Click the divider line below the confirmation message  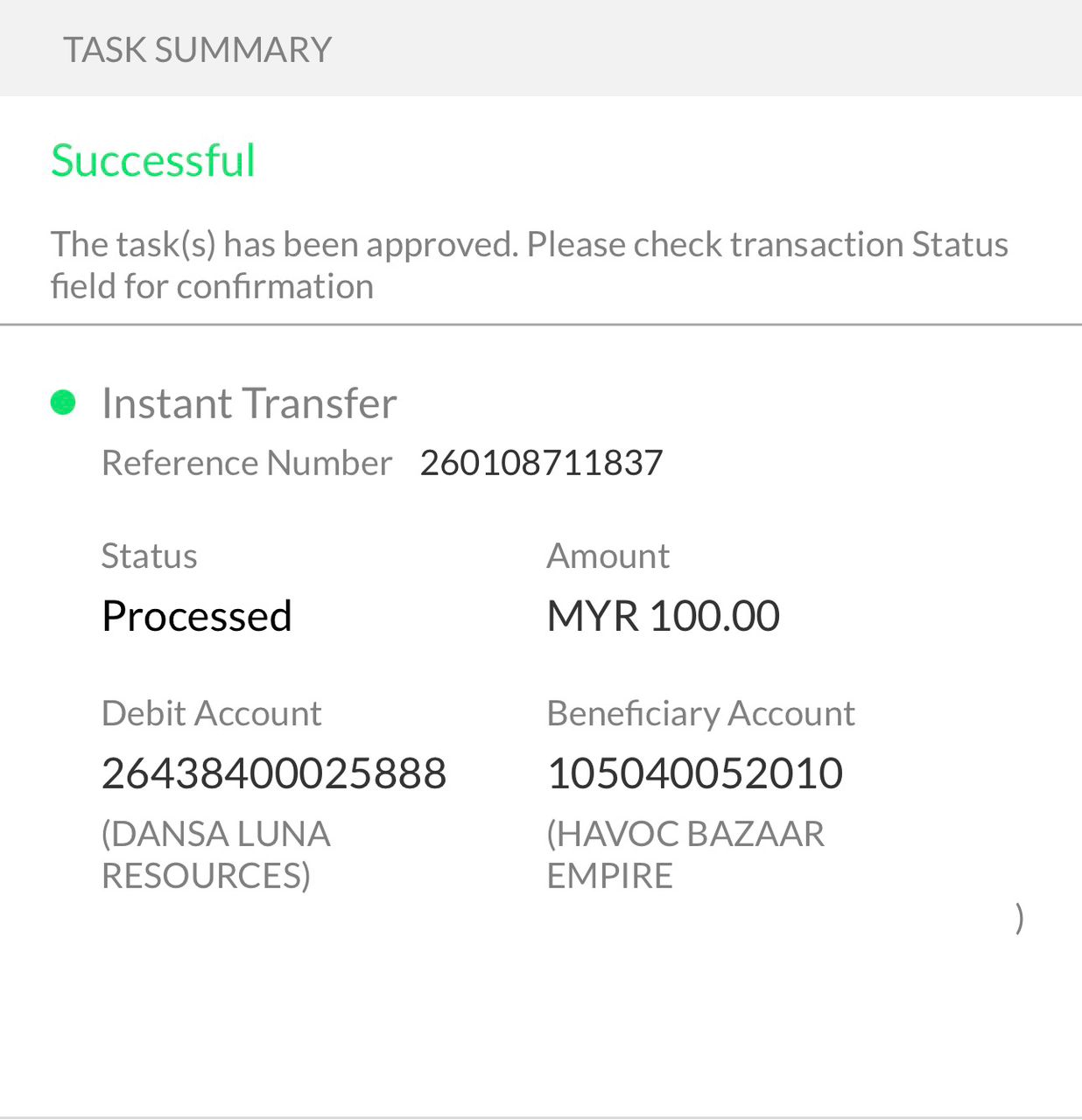click(x=541, y=325)
